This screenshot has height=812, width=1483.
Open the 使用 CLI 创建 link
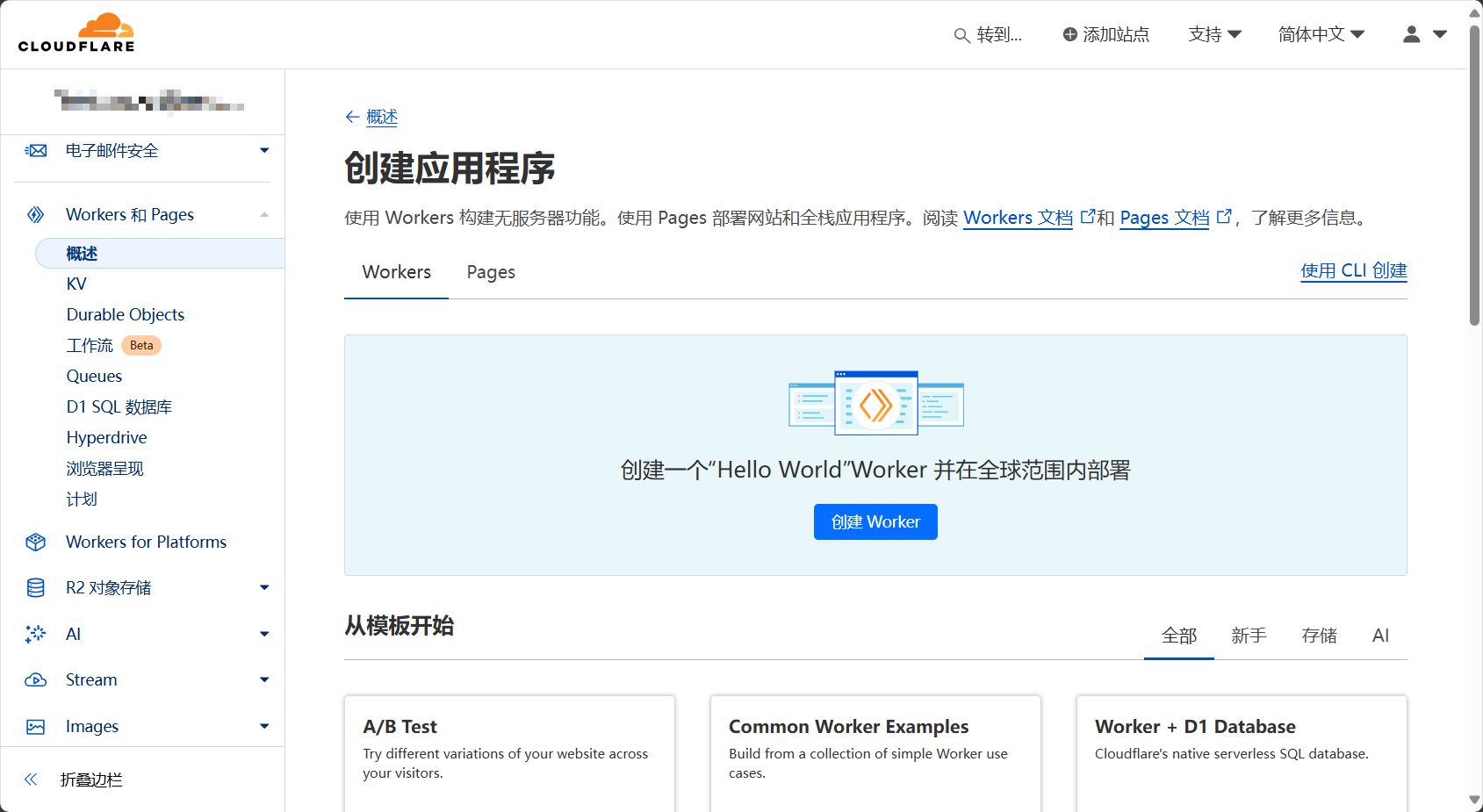(x=1354, y=271)
